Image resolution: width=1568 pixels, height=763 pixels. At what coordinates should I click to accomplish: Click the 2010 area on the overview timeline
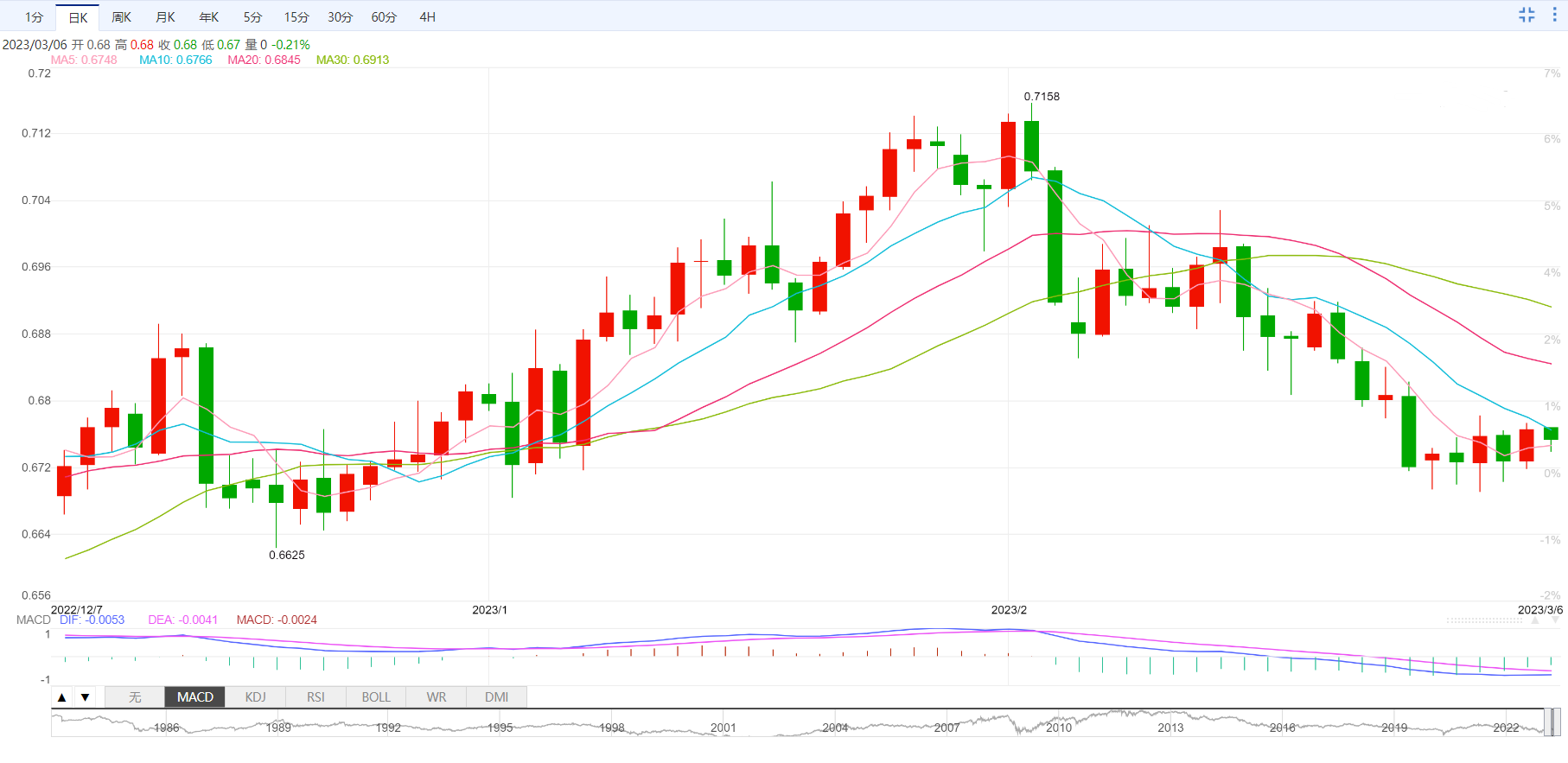[1059, 728]
